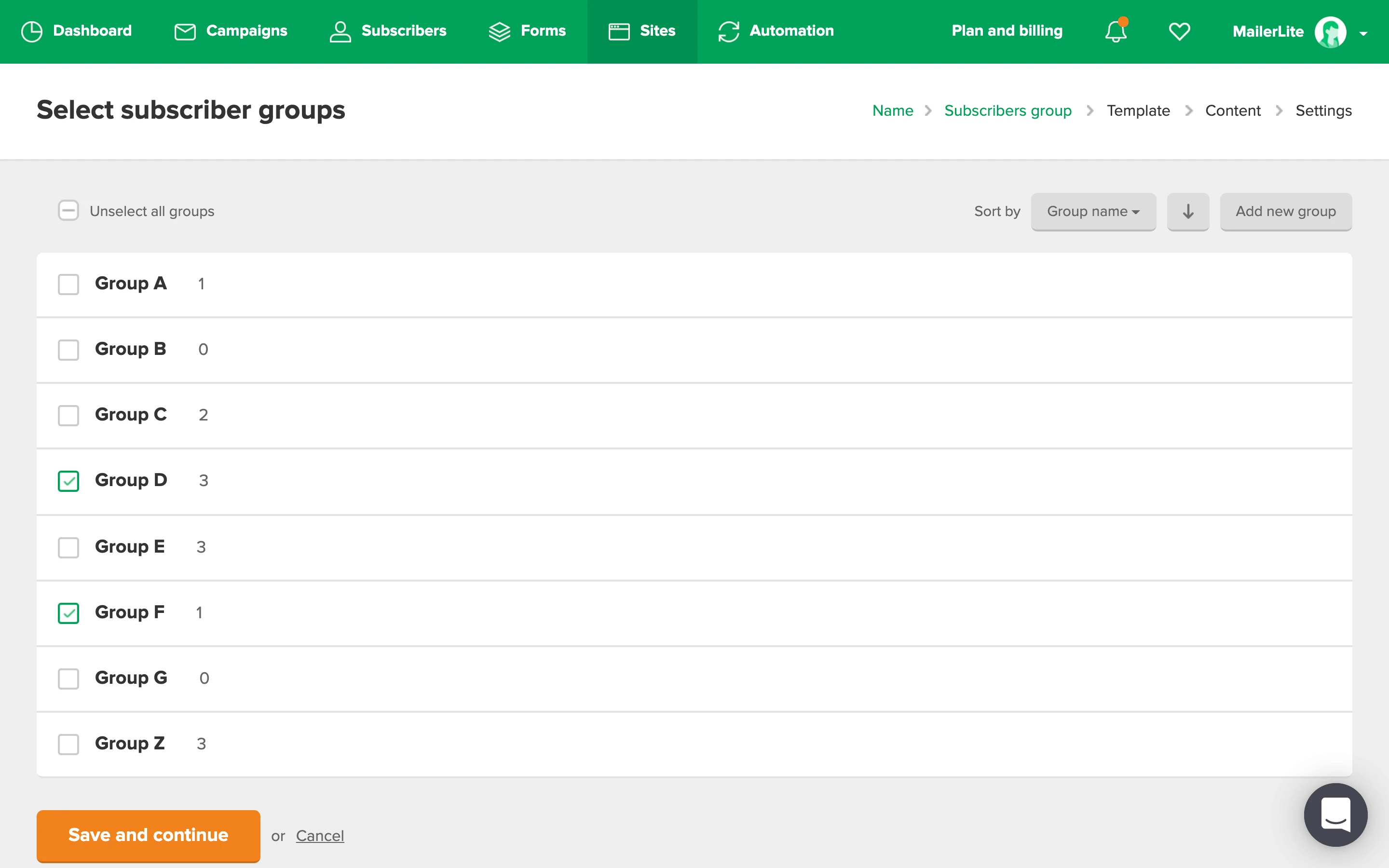
Task: Click the Dashboard clock icon
Action: pyautogui.click(x=31, y=31)
